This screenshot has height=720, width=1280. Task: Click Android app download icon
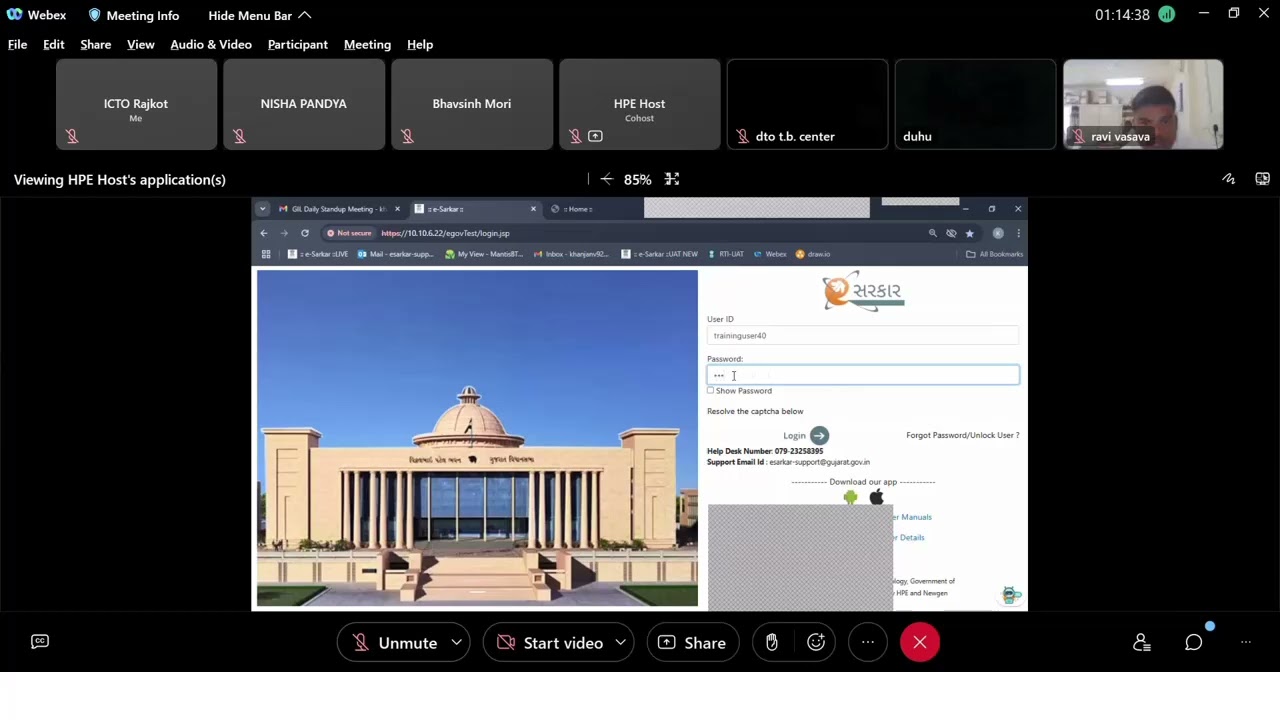850,497
